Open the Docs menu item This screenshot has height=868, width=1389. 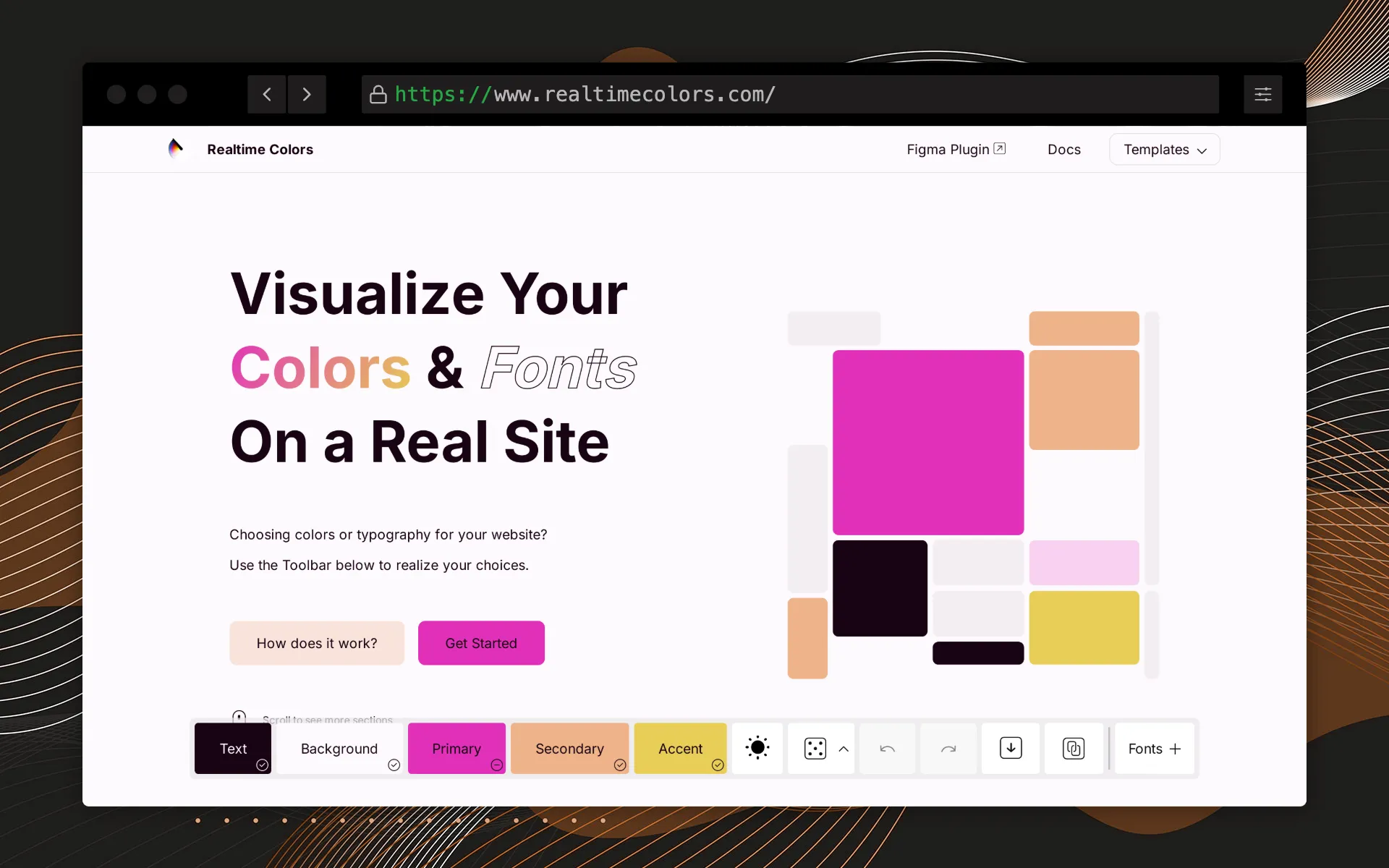pos(1064,149)
